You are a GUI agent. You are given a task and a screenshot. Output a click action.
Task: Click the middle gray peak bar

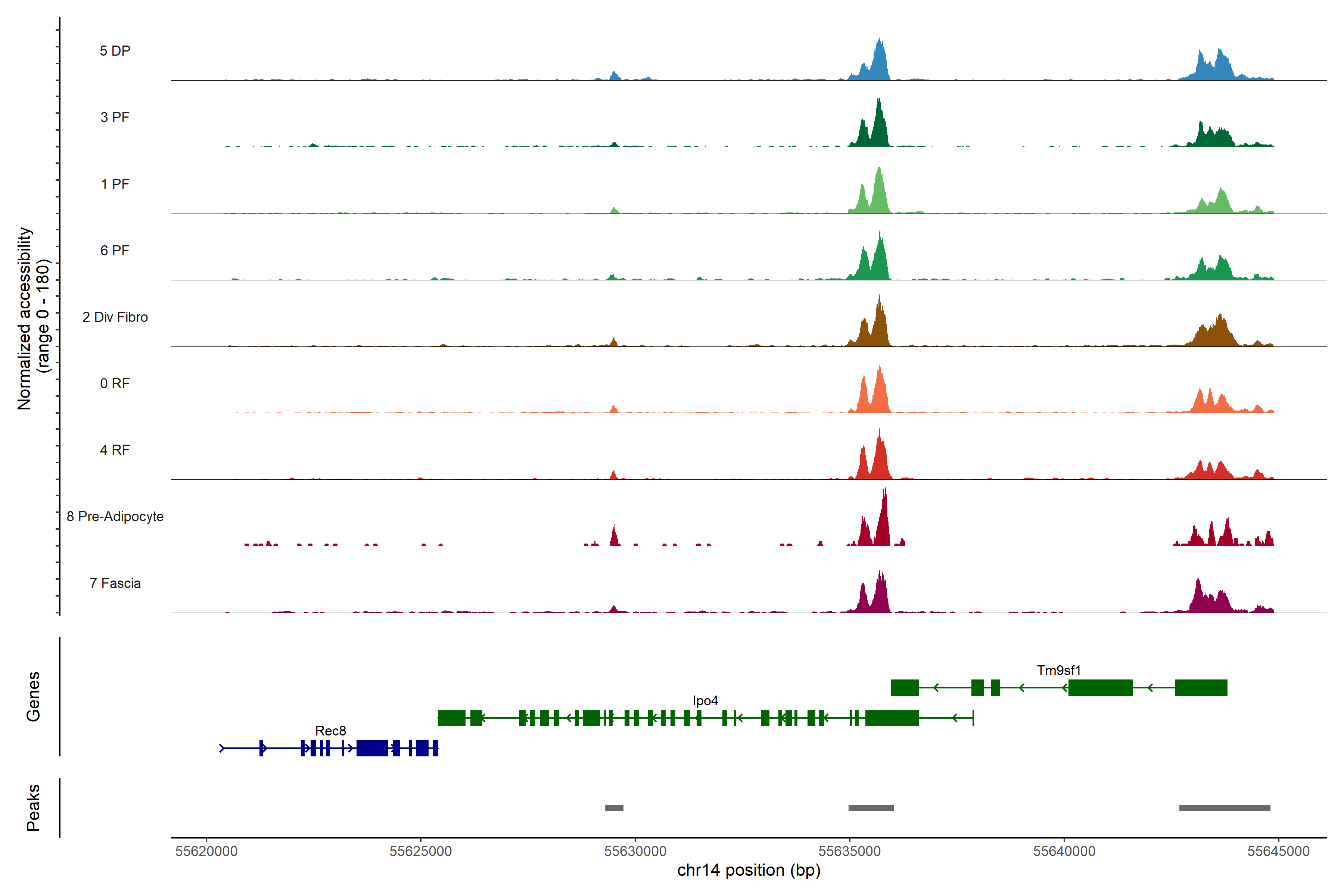tap(871, 808)
